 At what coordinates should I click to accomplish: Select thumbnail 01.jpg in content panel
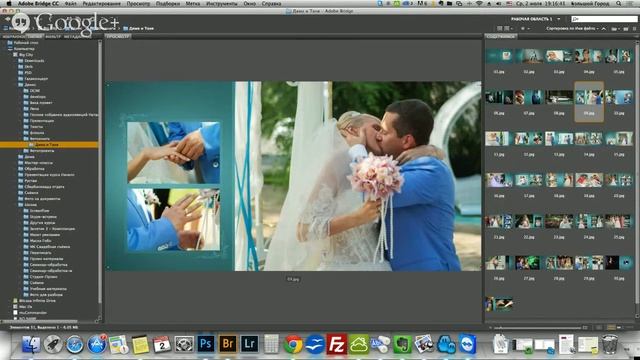pyautogui.click(x=499, y=56)
